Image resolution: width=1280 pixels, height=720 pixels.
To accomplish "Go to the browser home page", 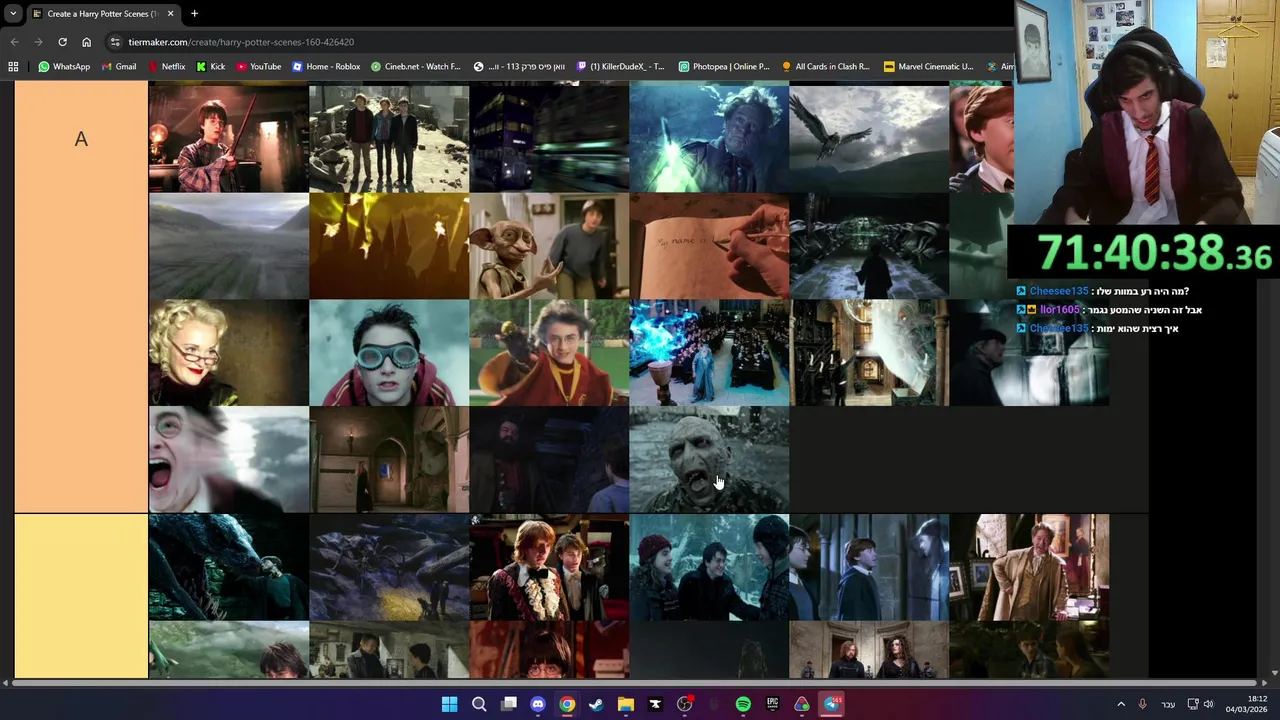I will [86, 42].
